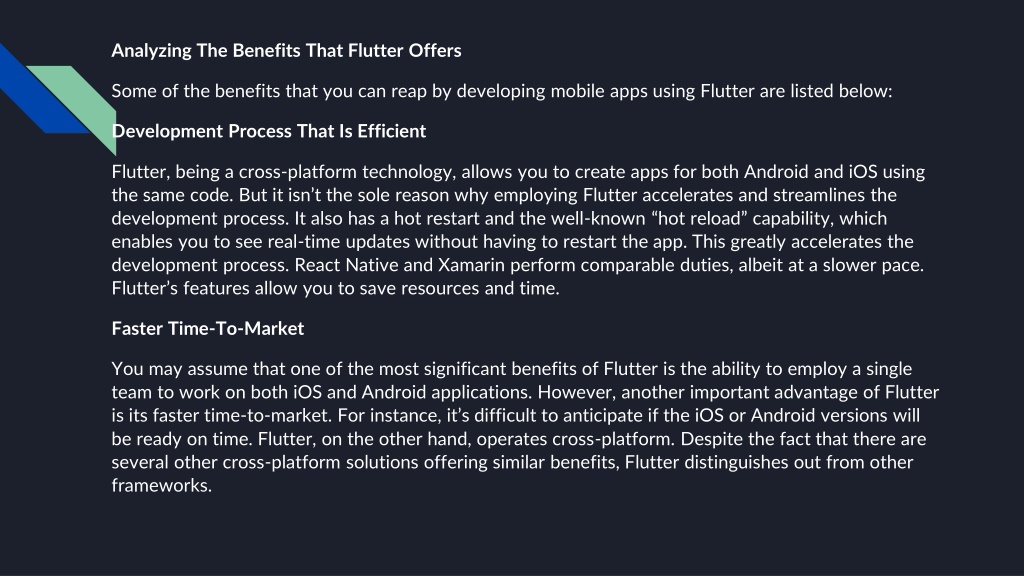The image size is (1024, 576).
Task: Select the 'Development Process That Is Efficient' subheading
Action: pos(268,131)
